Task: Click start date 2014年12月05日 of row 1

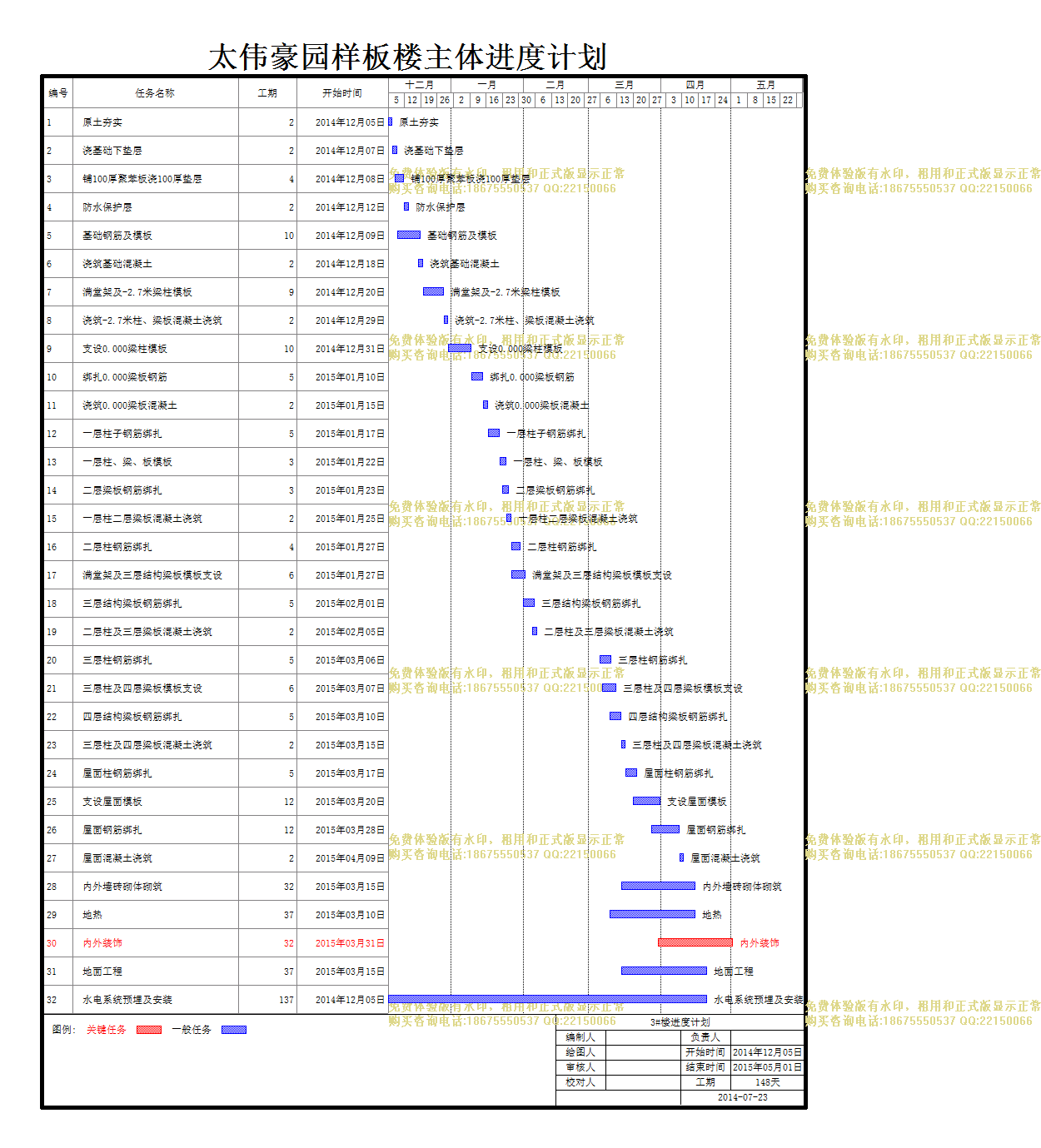Action: (350, 122)
